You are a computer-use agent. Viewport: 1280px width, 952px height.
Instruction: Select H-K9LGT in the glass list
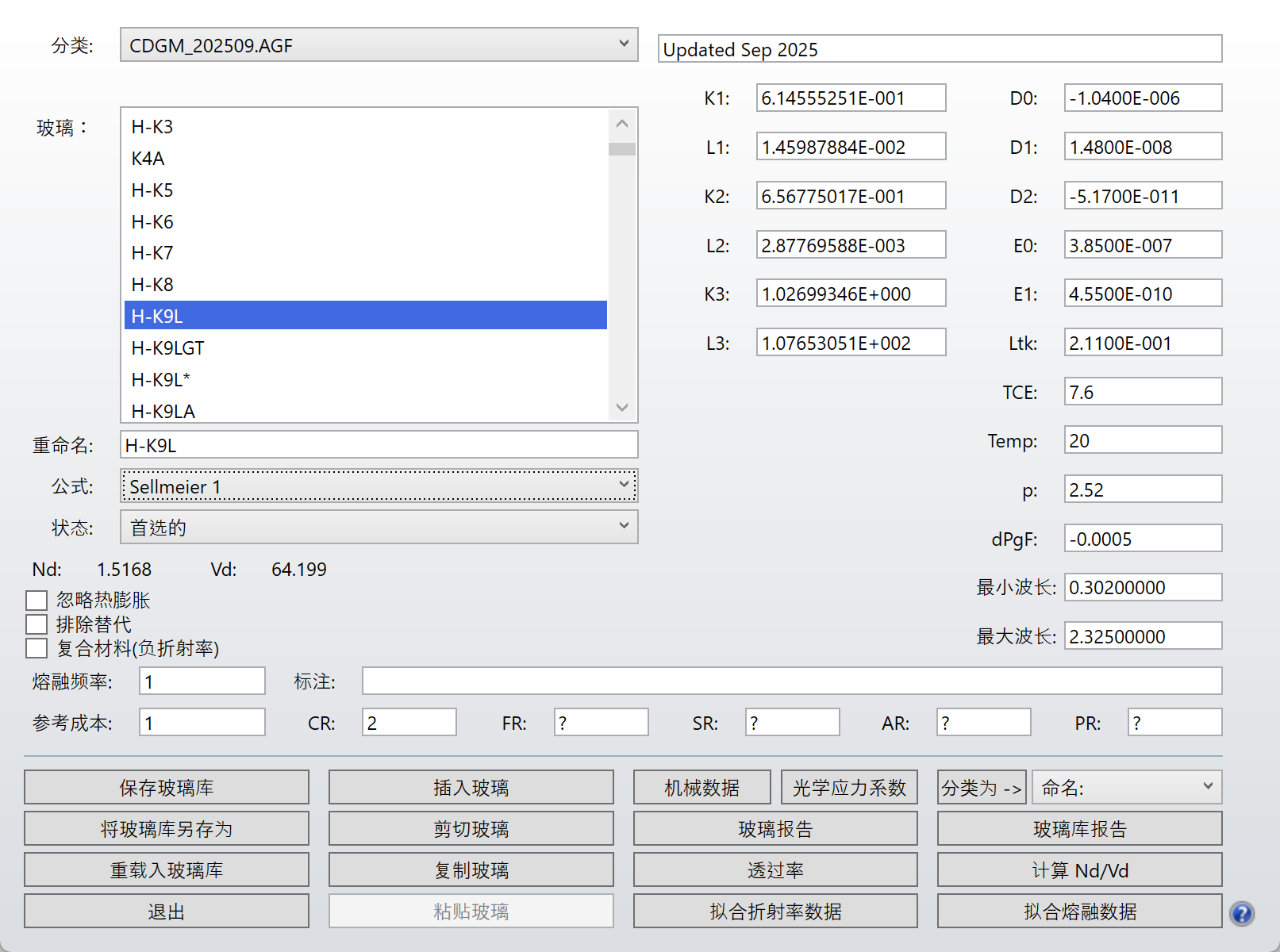(x=167, y=347)
